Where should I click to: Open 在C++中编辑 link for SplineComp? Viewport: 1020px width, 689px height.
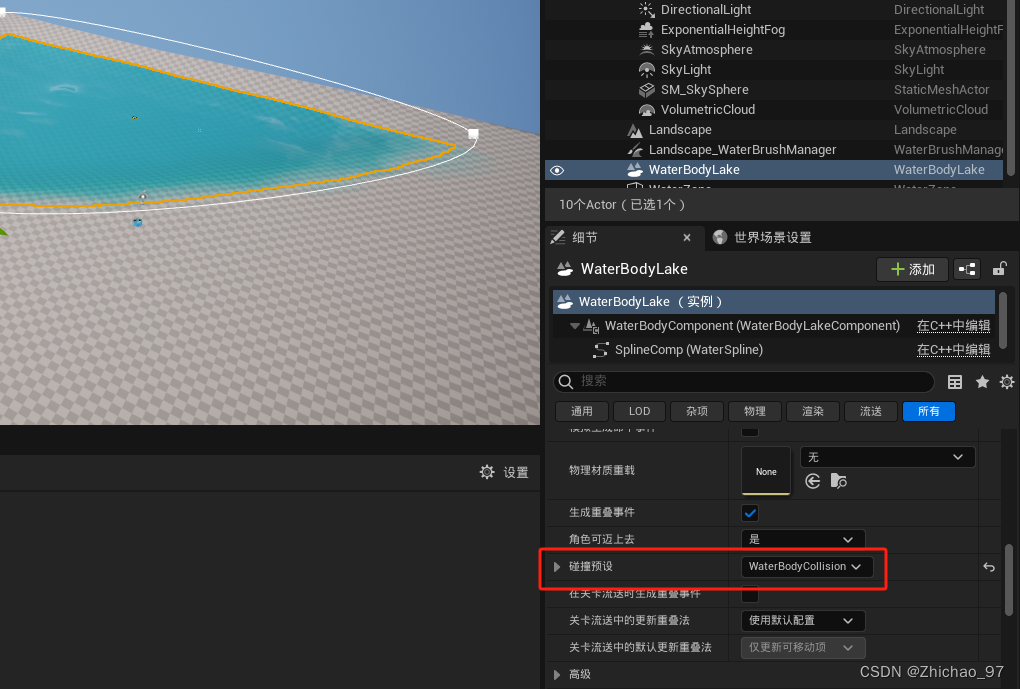click(x=953, y=350)
